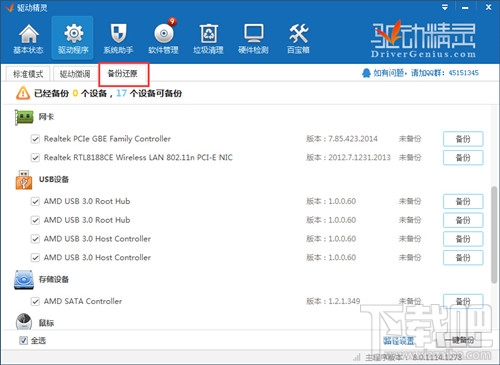Image resolution: width=500 pixels, height=365 pixels.
Task: Click the vertical scrollbar thumb
Action: click(x=494, y=235)
